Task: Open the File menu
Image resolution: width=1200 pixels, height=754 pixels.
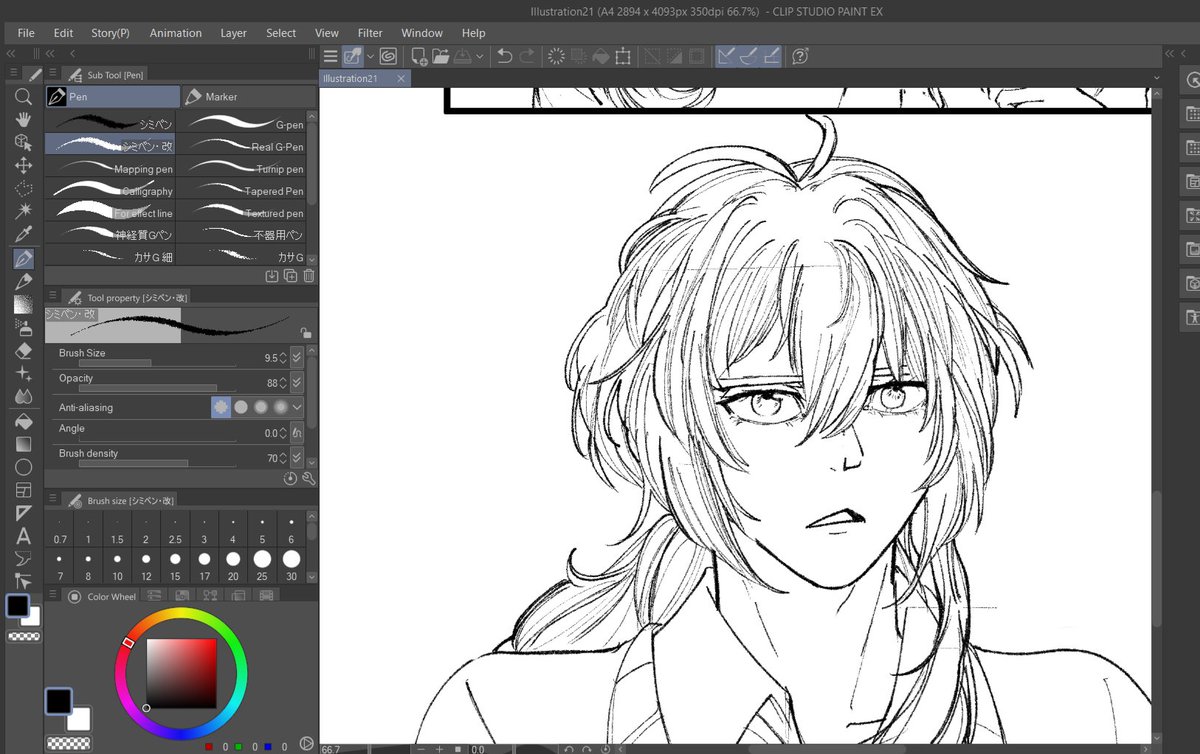Action: click(26, 33)
